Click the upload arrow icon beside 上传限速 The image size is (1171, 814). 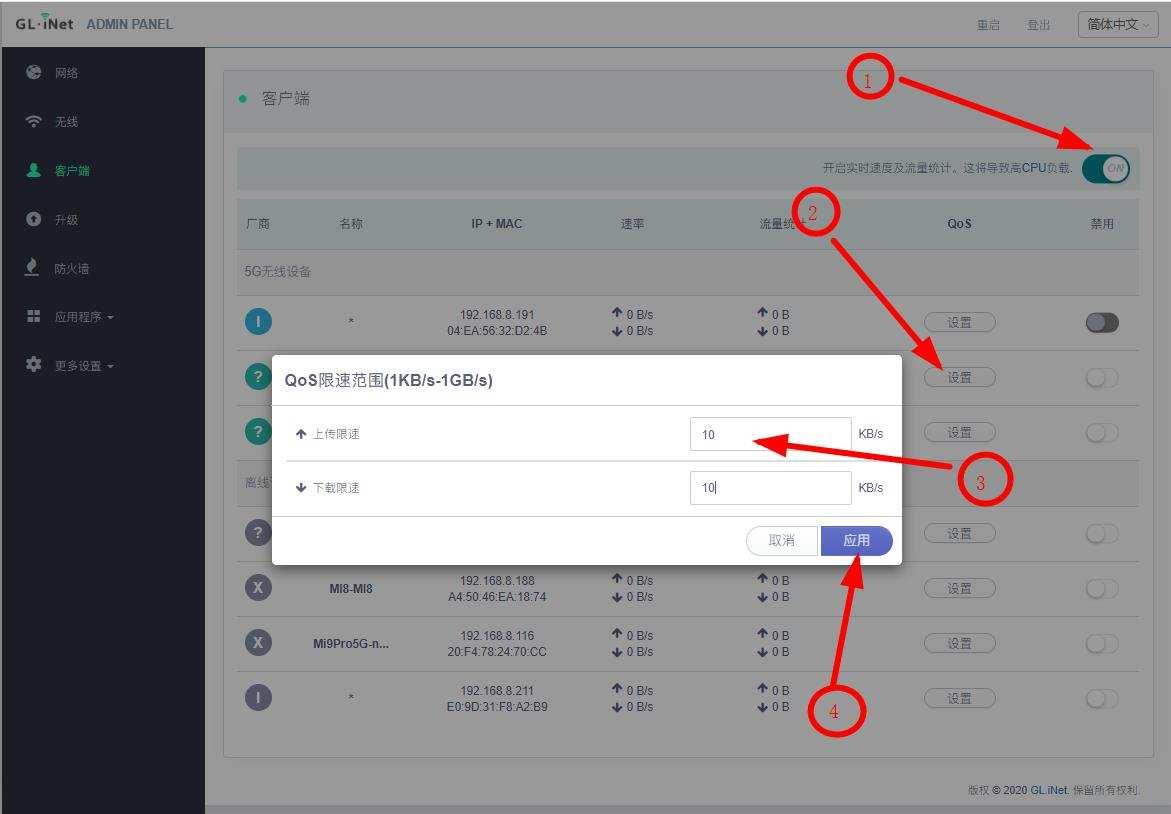tap(301, 434)
